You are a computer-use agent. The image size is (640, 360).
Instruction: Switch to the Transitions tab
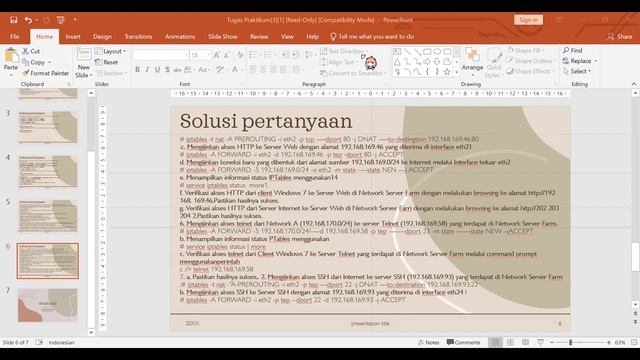(x=138, y=36)
